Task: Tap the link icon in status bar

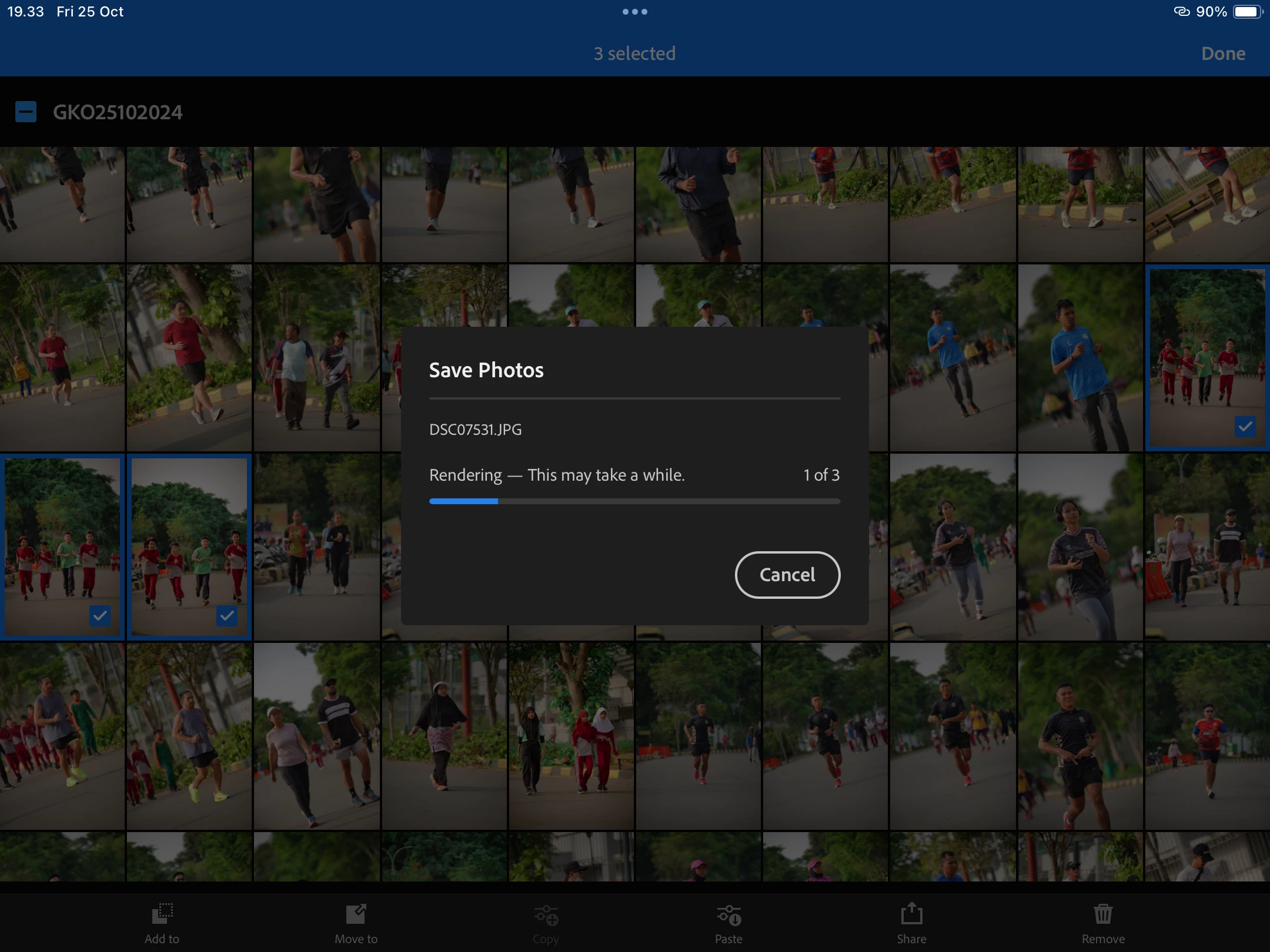Action: pyautogui.click(x=1181, y=12)
